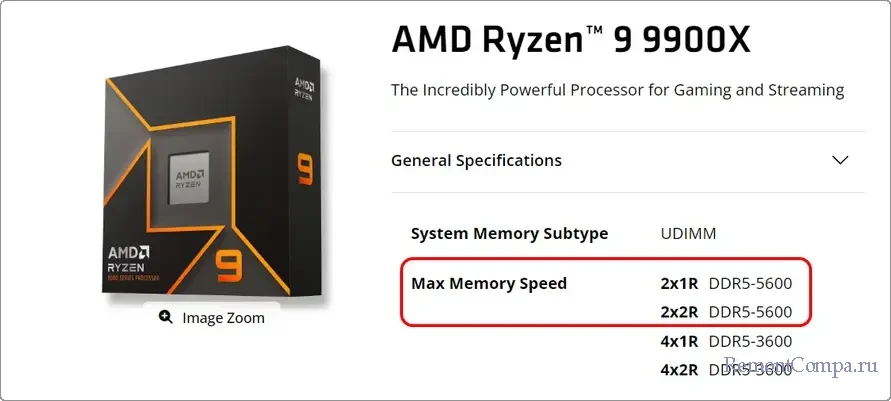Click the General Specifications section heading
The image size is (891, 401).
[x=476, y=160]
